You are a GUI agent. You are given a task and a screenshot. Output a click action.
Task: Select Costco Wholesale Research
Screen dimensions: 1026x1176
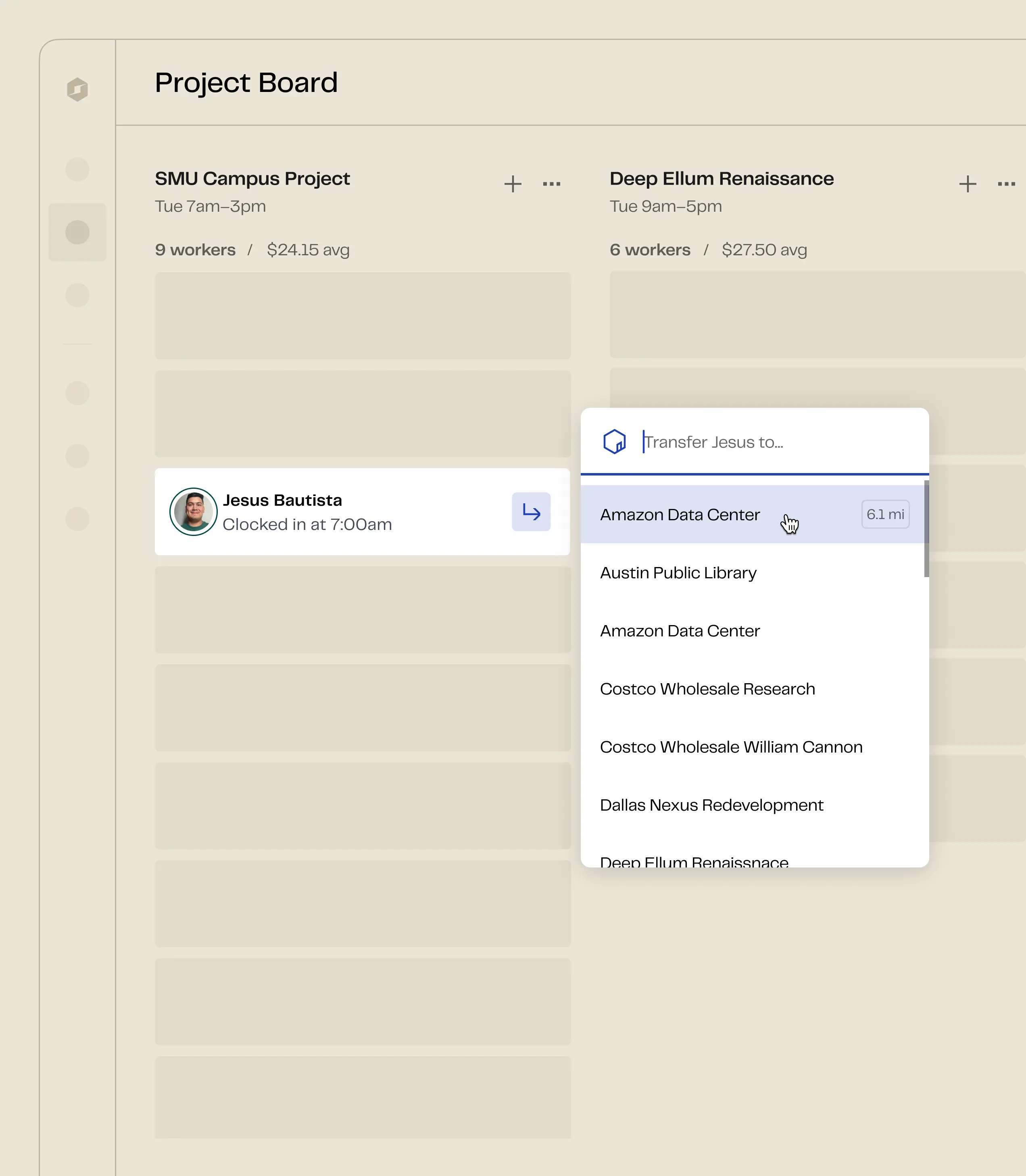pyautogui.click(x=708, y=689)
